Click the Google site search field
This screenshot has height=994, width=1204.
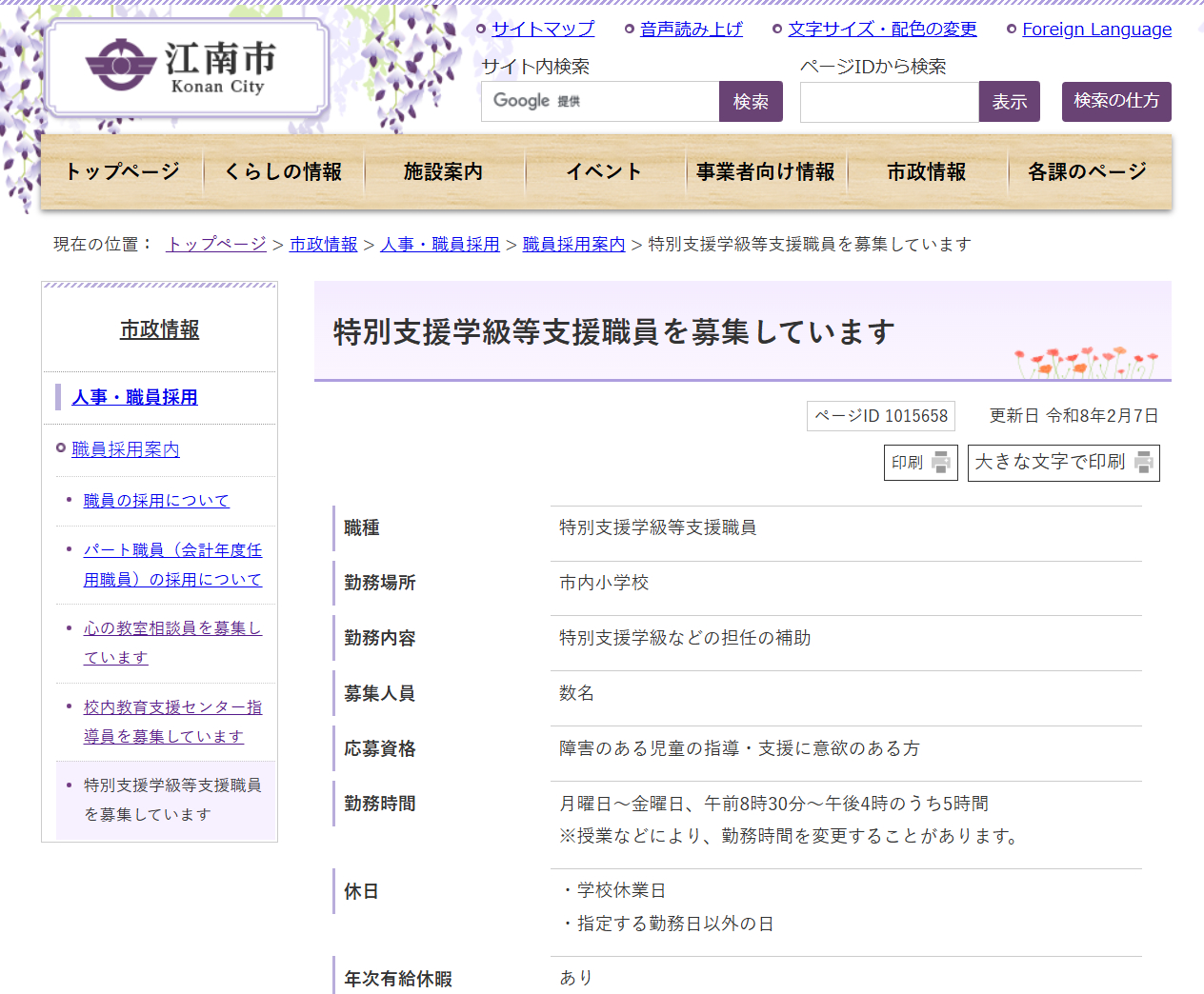click(600, 102)
